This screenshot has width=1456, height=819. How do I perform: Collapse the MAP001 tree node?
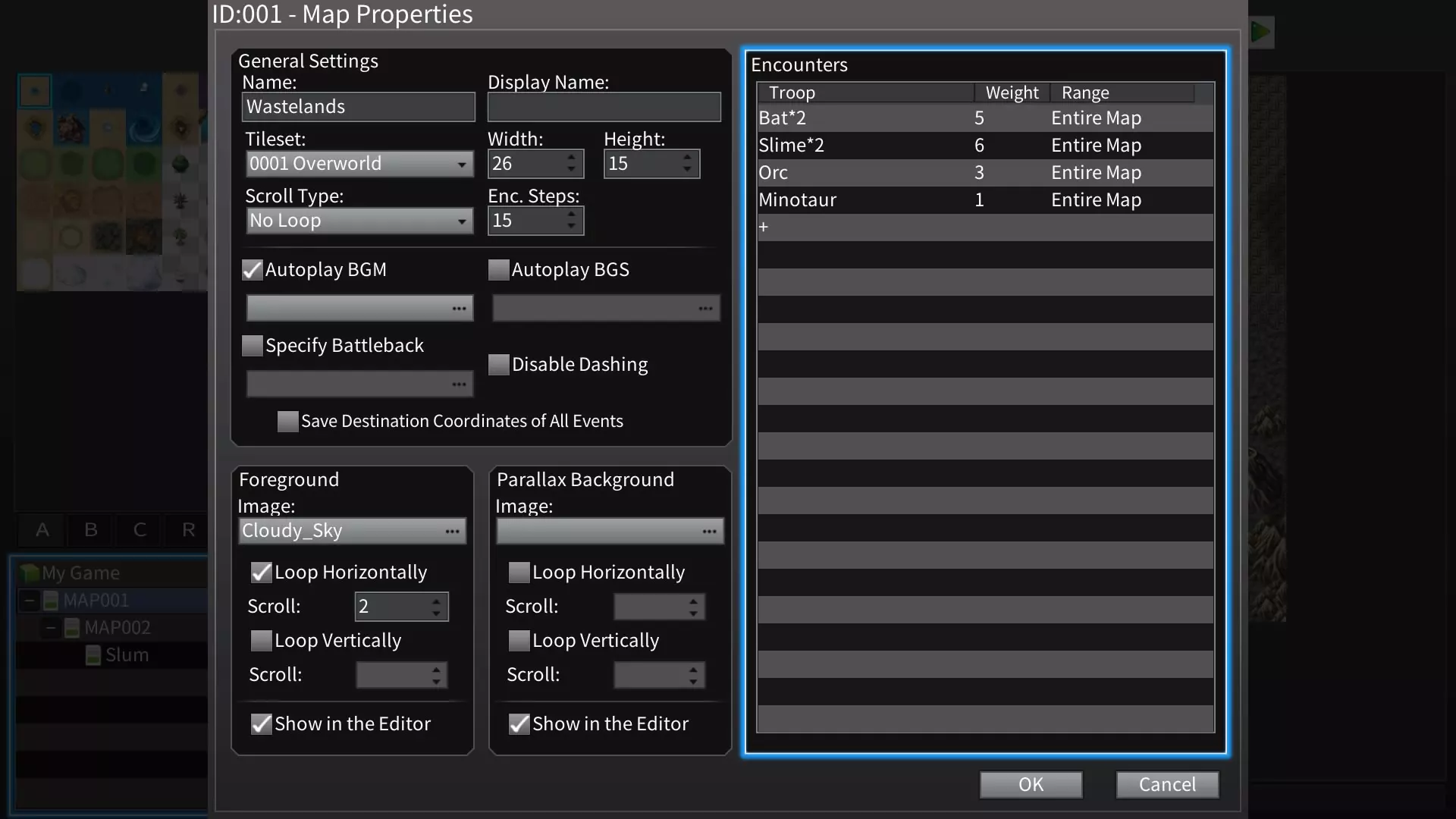(x=30, y=600)
